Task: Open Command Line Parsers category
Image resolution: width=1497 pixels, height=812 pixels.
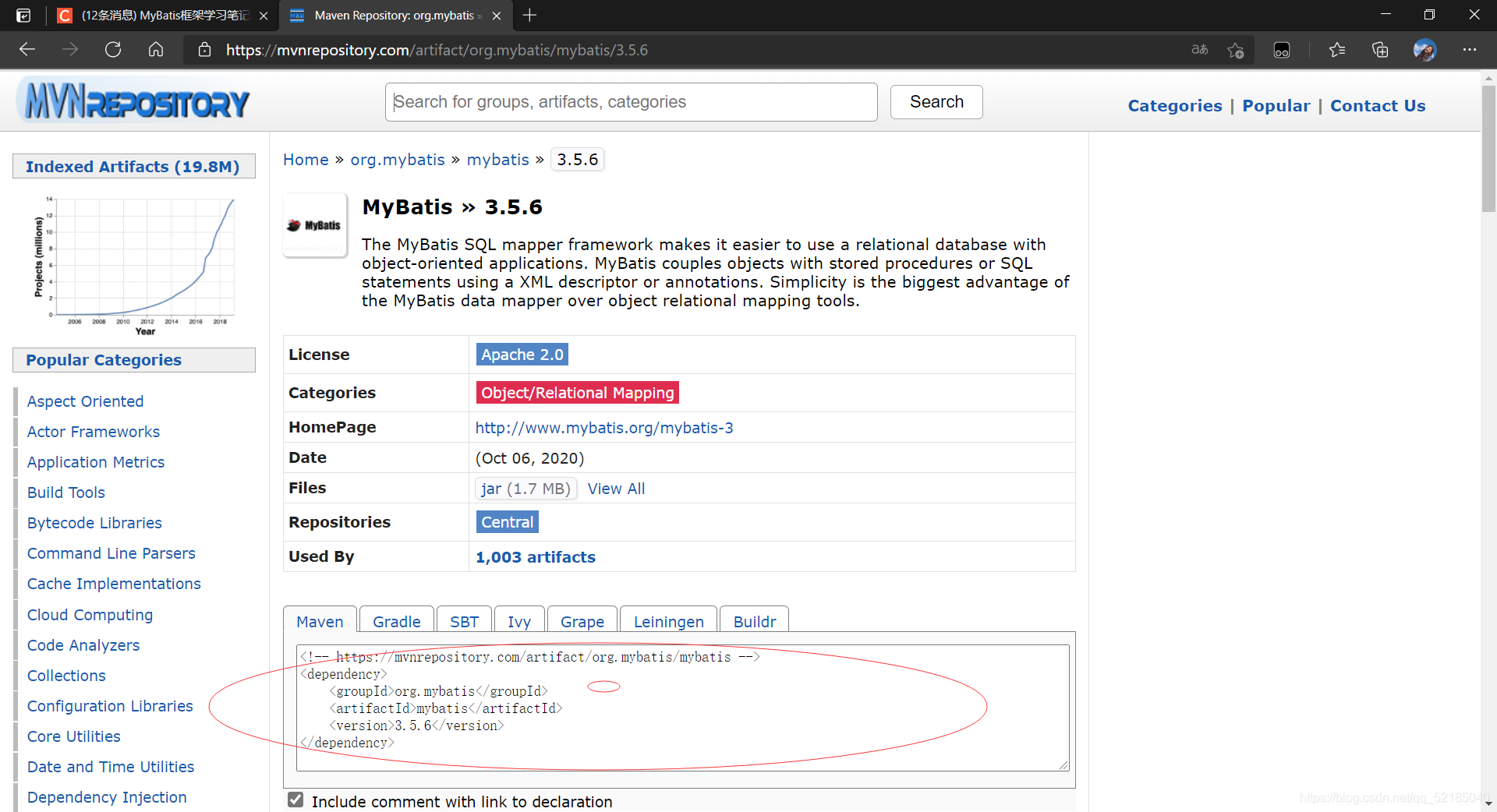Action: (111, 553)
